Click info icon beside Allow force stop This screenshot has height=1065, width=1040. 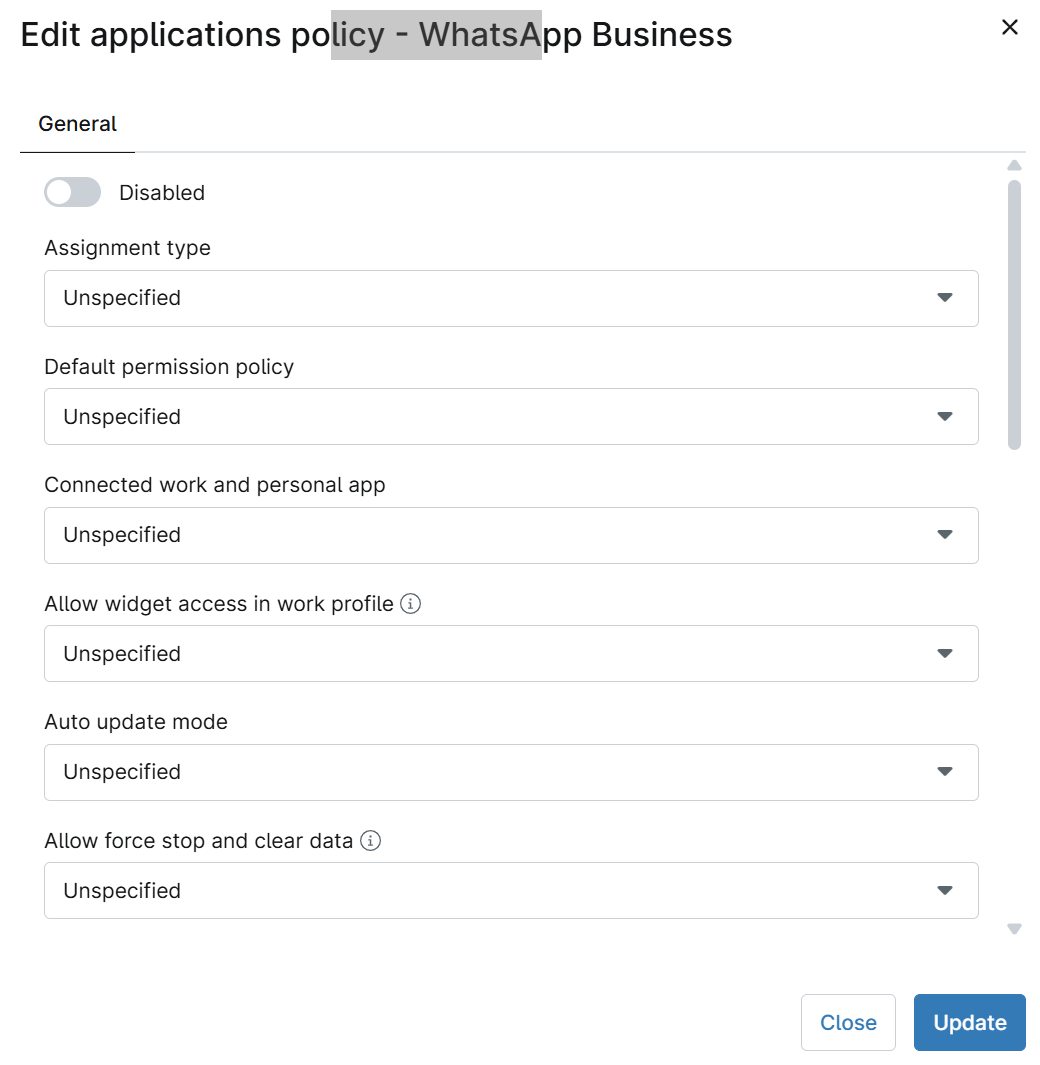click(370, 841)
